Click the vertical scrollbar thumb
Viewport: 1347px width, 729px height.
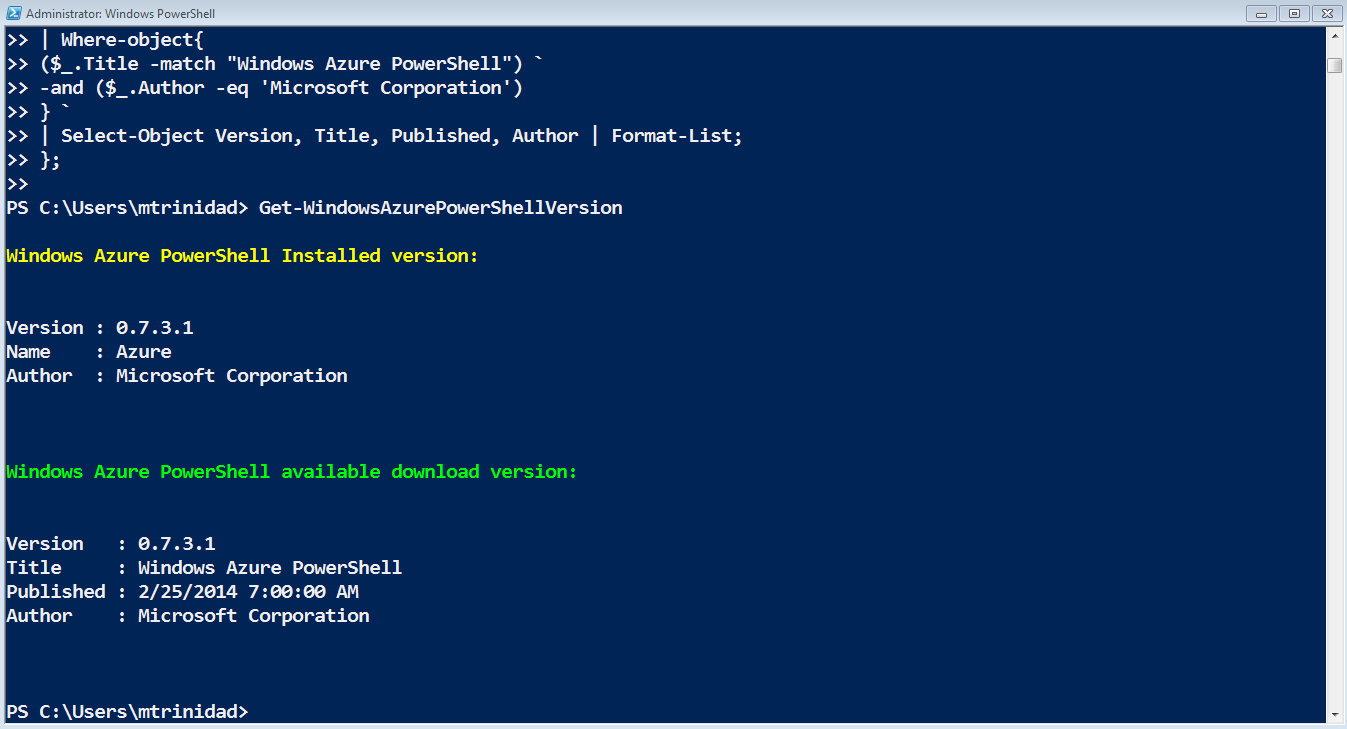(1334, 65)
